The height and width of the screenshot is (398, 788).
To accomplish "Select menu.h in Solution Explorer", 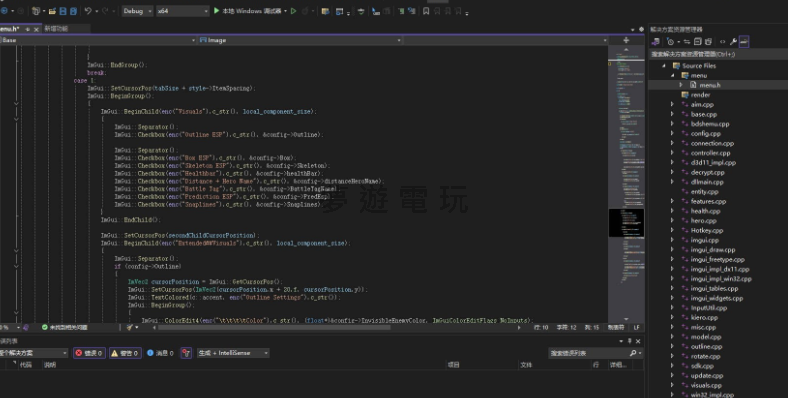I will click(x=710, y=85).
